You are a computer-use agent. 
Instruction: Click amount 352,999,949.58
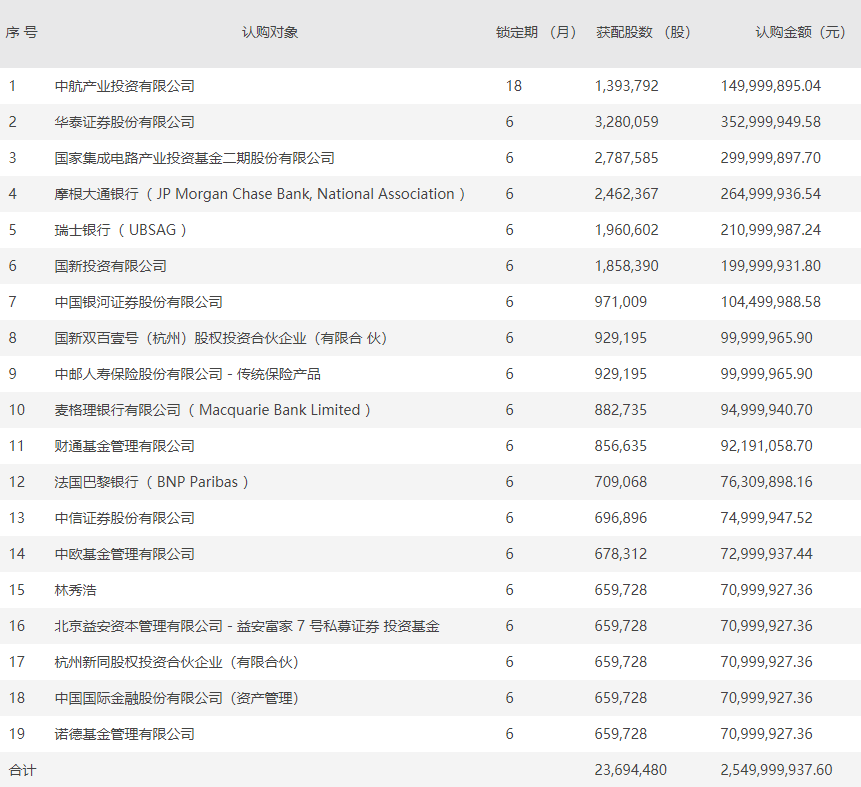770,122
